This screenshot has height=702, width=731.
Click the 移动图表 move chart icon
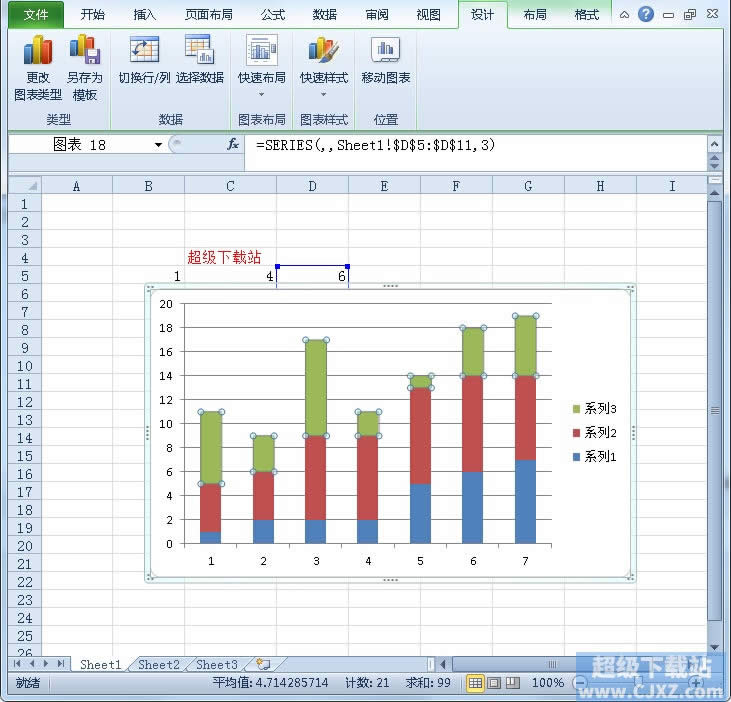(386, 51)
